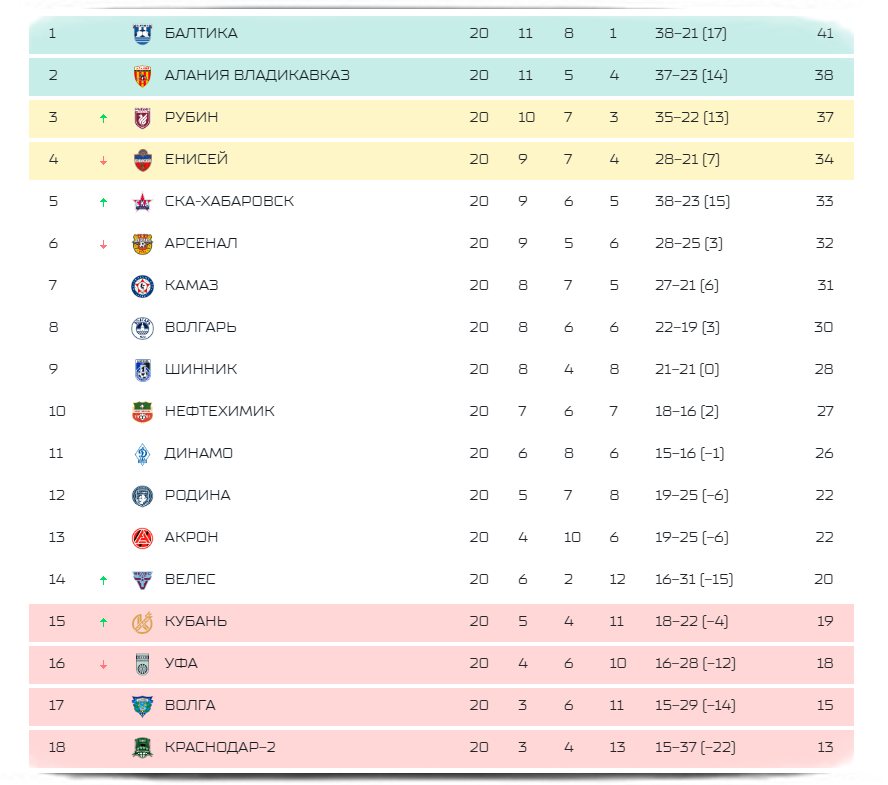Click the Кубань golden emblem
Screen dimensions: 888x785
[x=142, y=622]
